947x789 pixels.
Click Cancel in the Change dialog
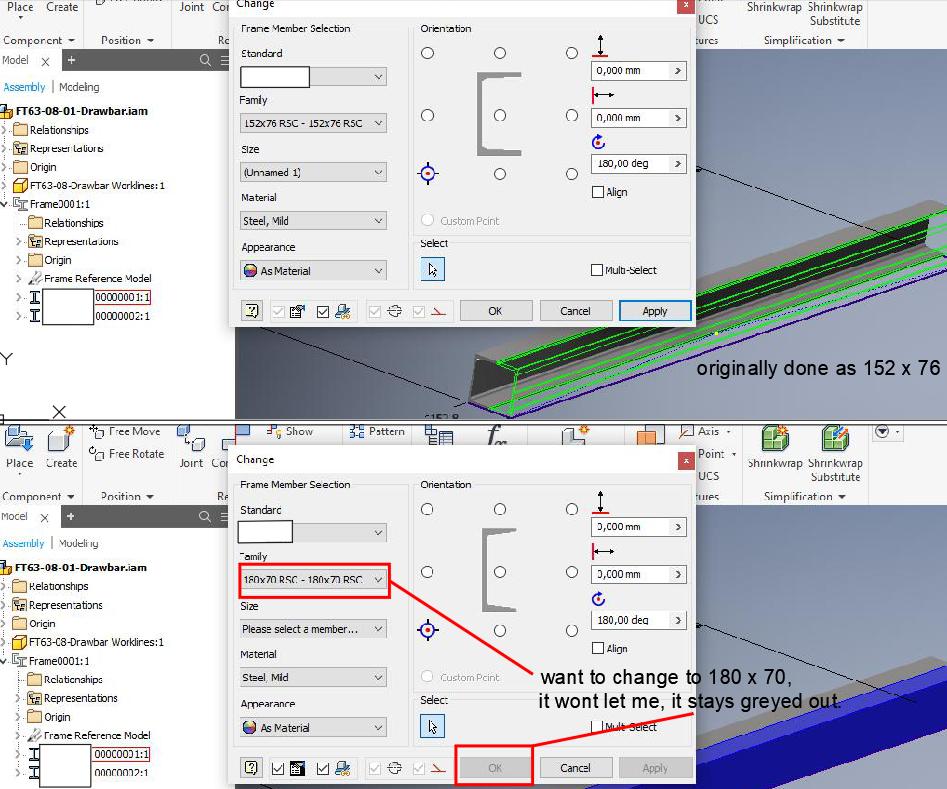[576, 310]
